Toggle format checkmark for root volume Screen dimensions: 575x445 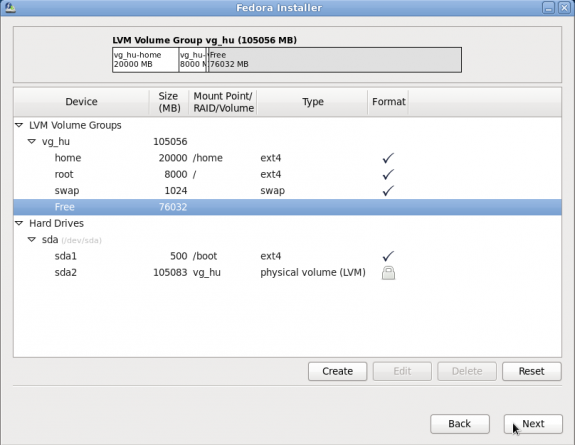388,174
